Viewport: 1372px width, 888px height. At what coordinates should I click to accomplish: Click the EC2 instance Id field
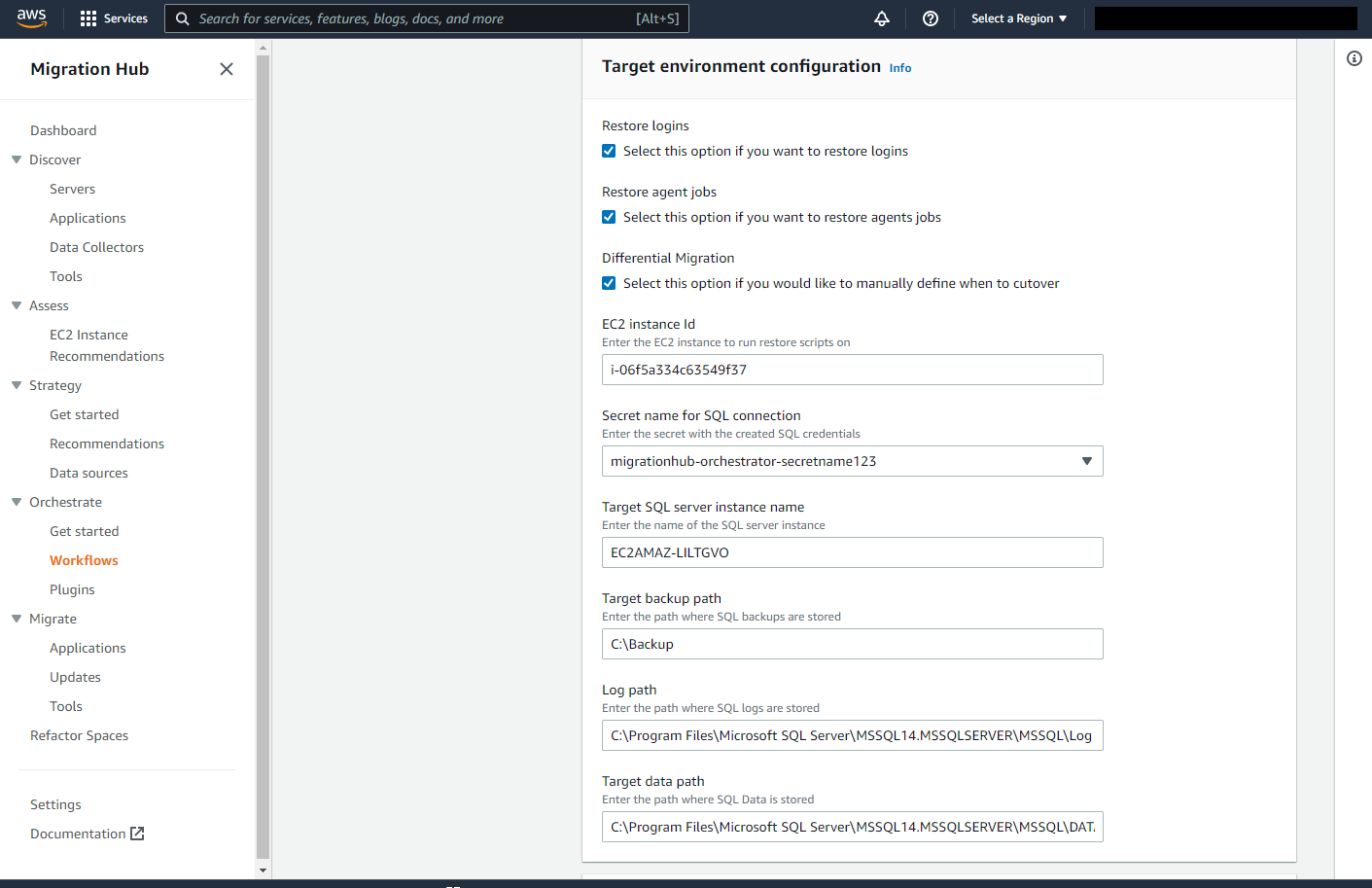coord(853,370)
